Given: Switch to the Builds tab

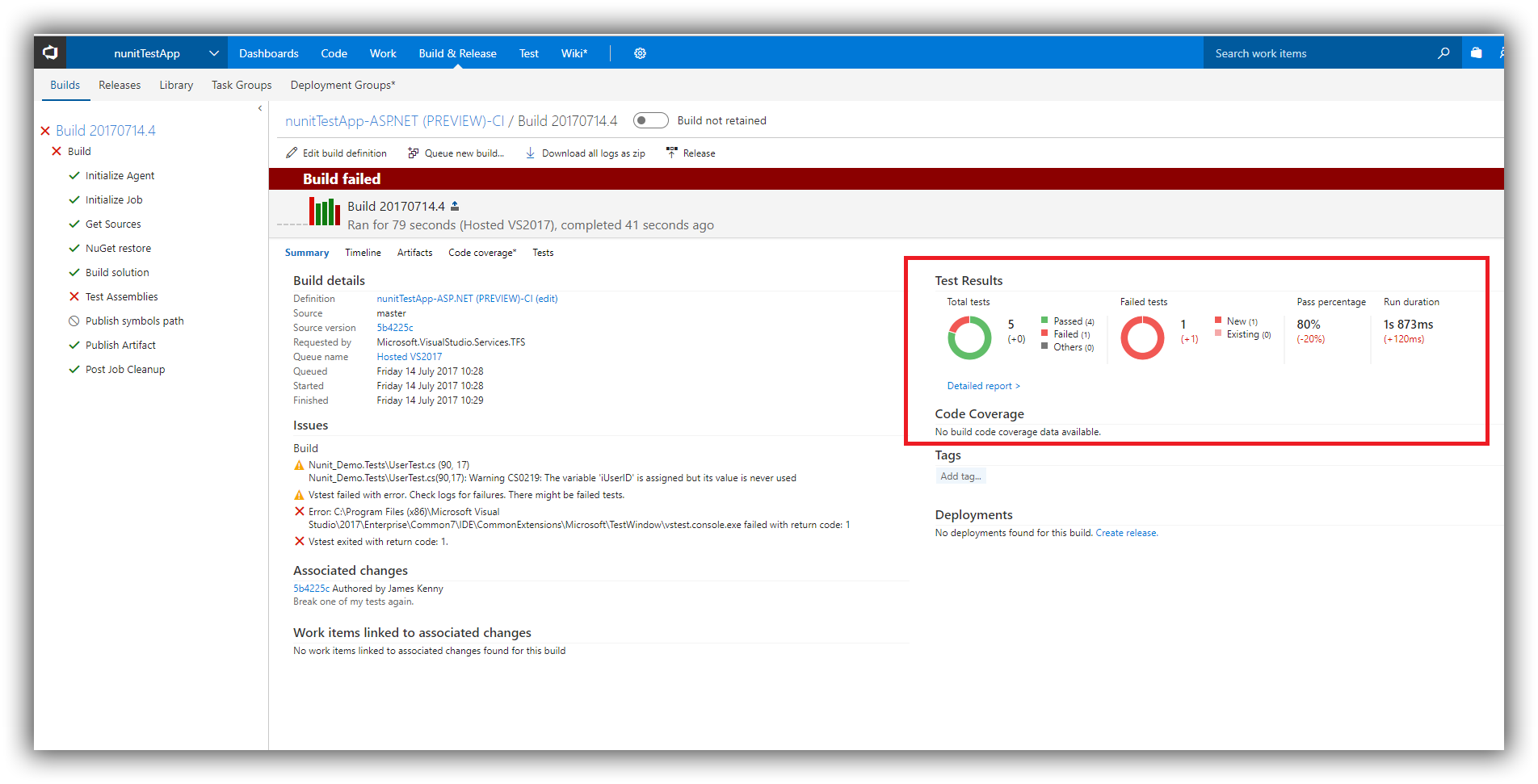Looking at the screenshot, I should pos(65,85).
